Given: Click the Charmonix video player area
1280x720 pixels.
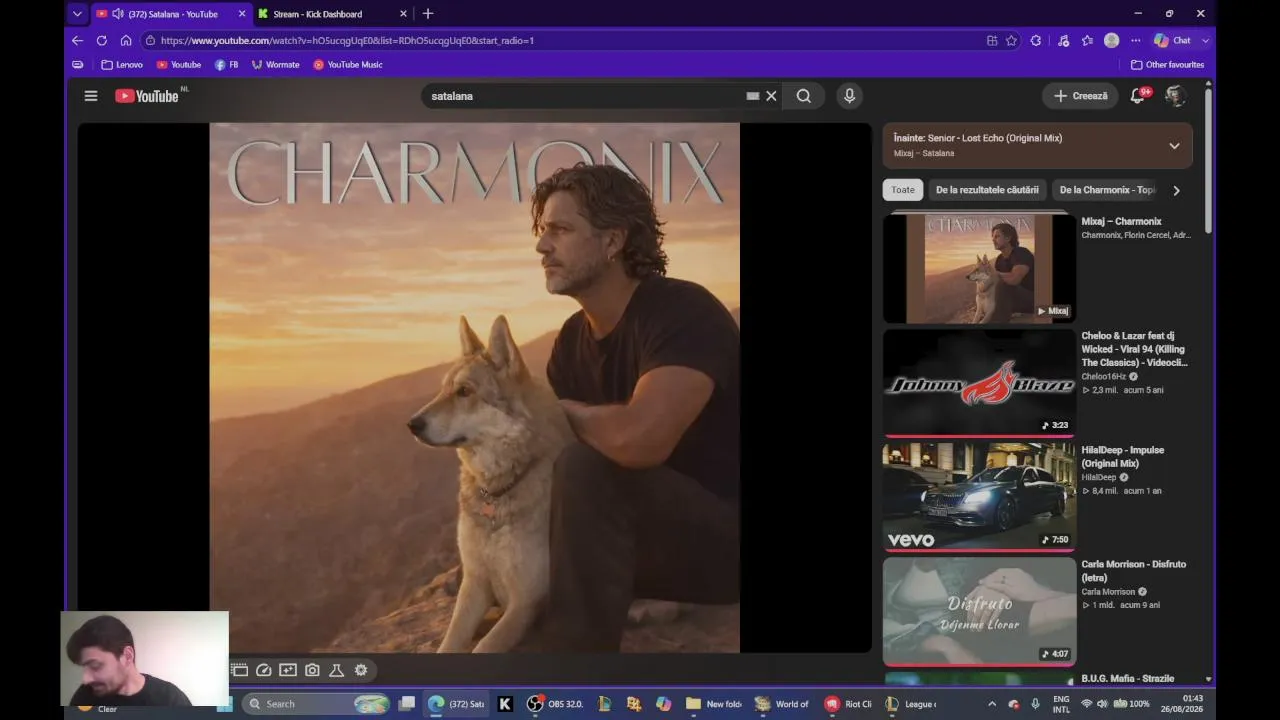Looking at the screenshot, I should click(x=474, y=388).
